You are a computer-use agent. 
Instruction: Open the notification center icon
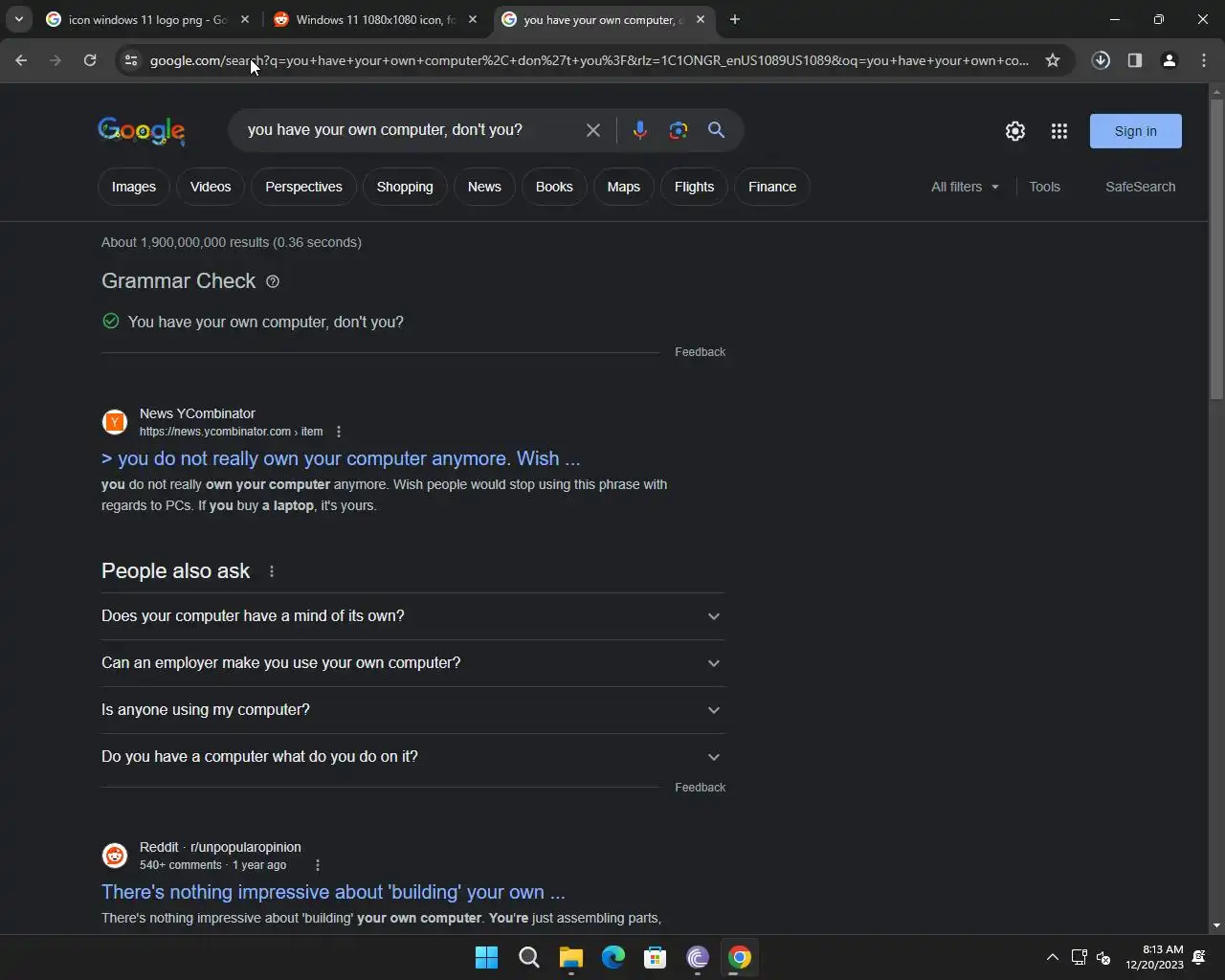tap(1200, 957)
